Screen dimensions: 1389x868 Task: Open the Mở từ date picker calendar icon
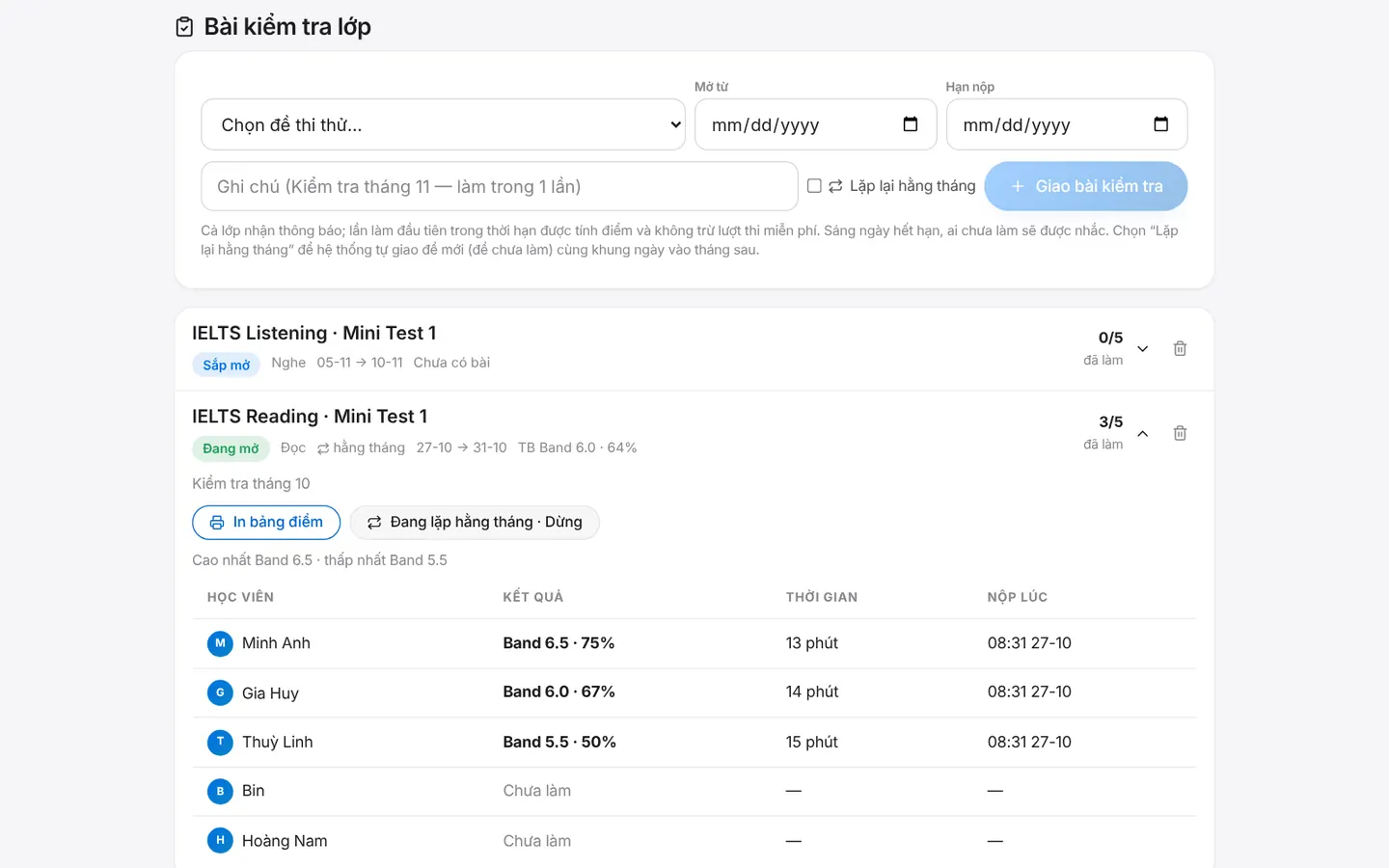(910, 124)
